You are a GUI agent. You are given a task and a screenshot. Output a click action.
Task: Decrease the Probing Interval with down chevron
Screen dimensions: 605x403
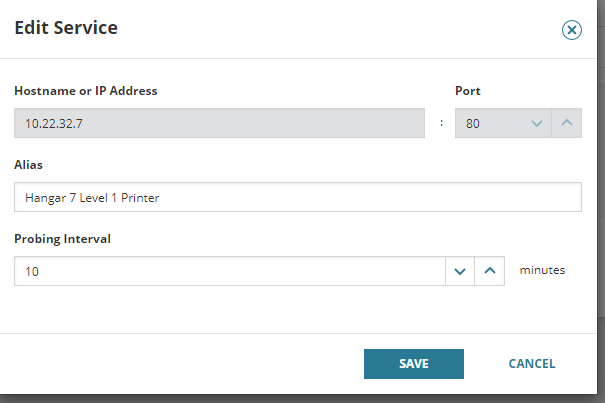pos(459,271)
